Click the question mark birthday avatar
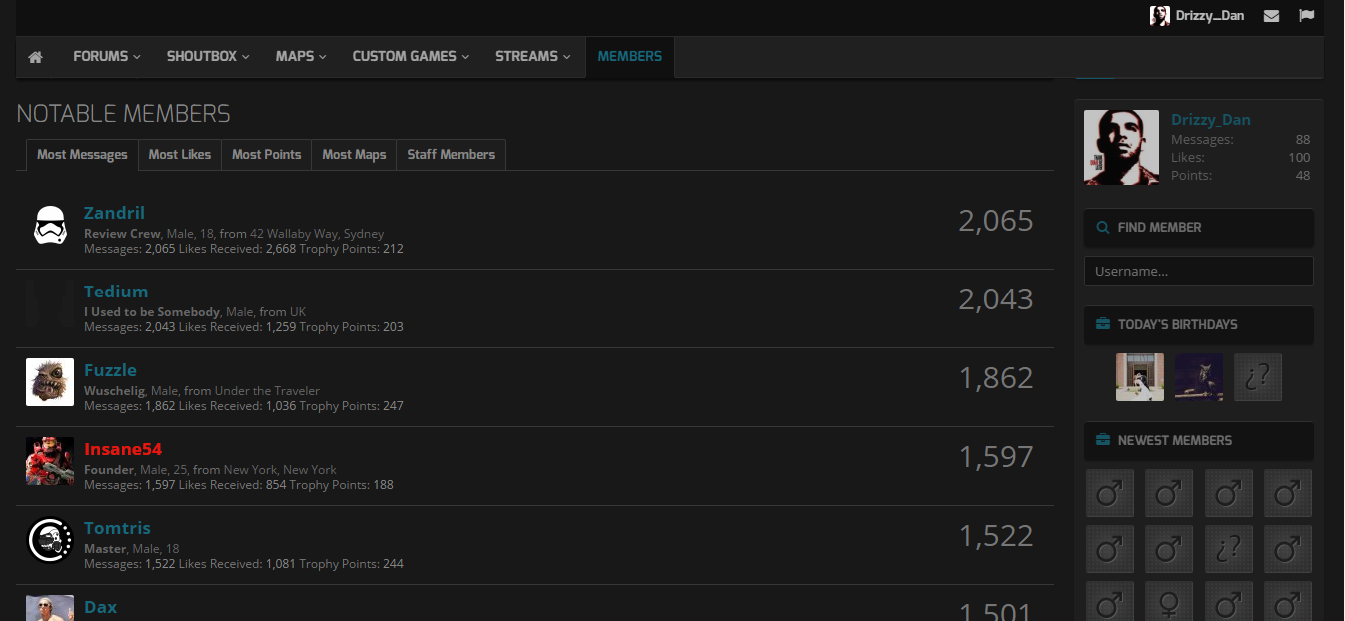Viewport: 1345px width, 621px height. (x=1257, y=377)
